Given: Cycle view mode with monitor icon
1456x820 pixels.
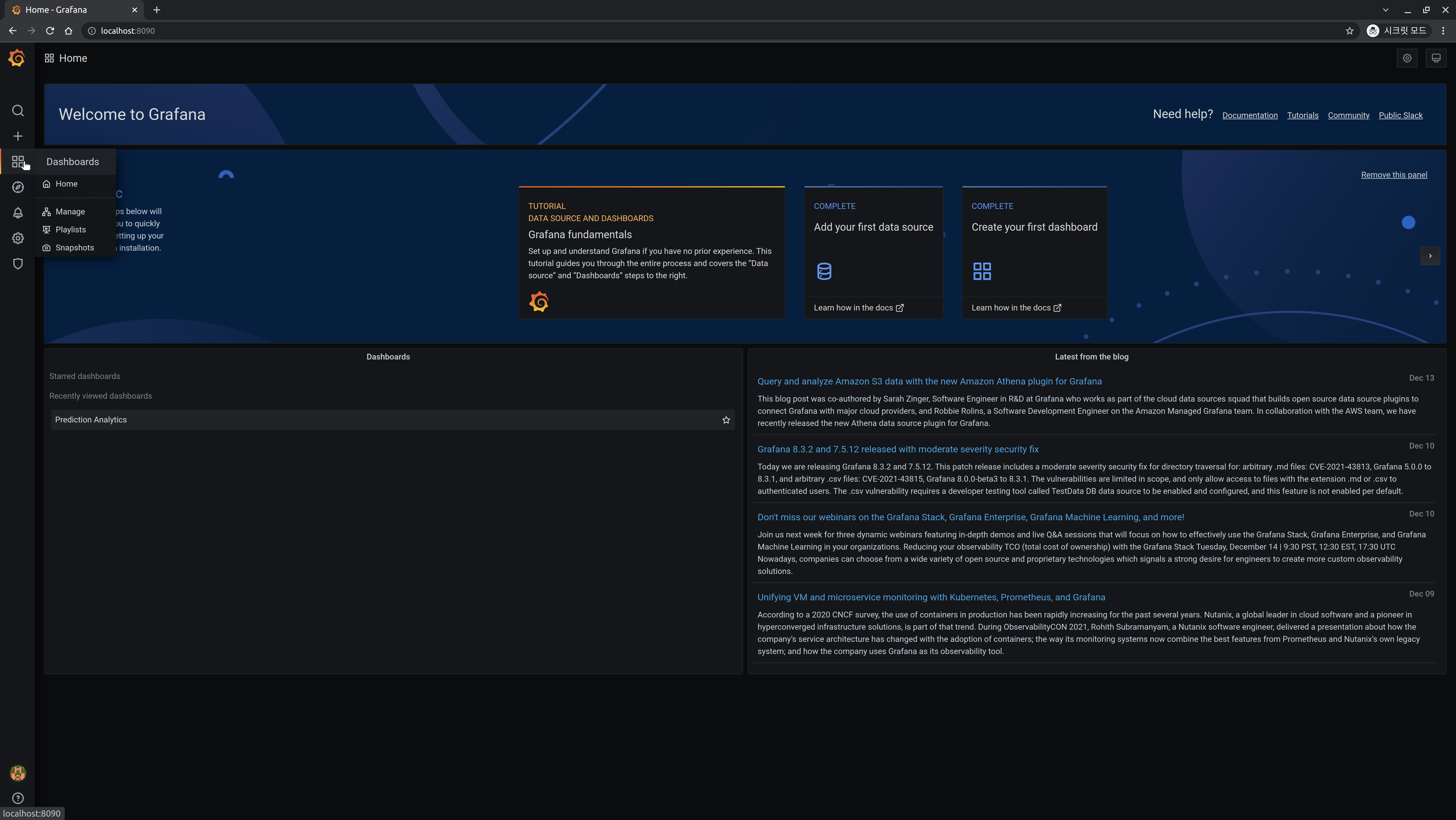Looking at the screenshot, I should coord(1436,58).
